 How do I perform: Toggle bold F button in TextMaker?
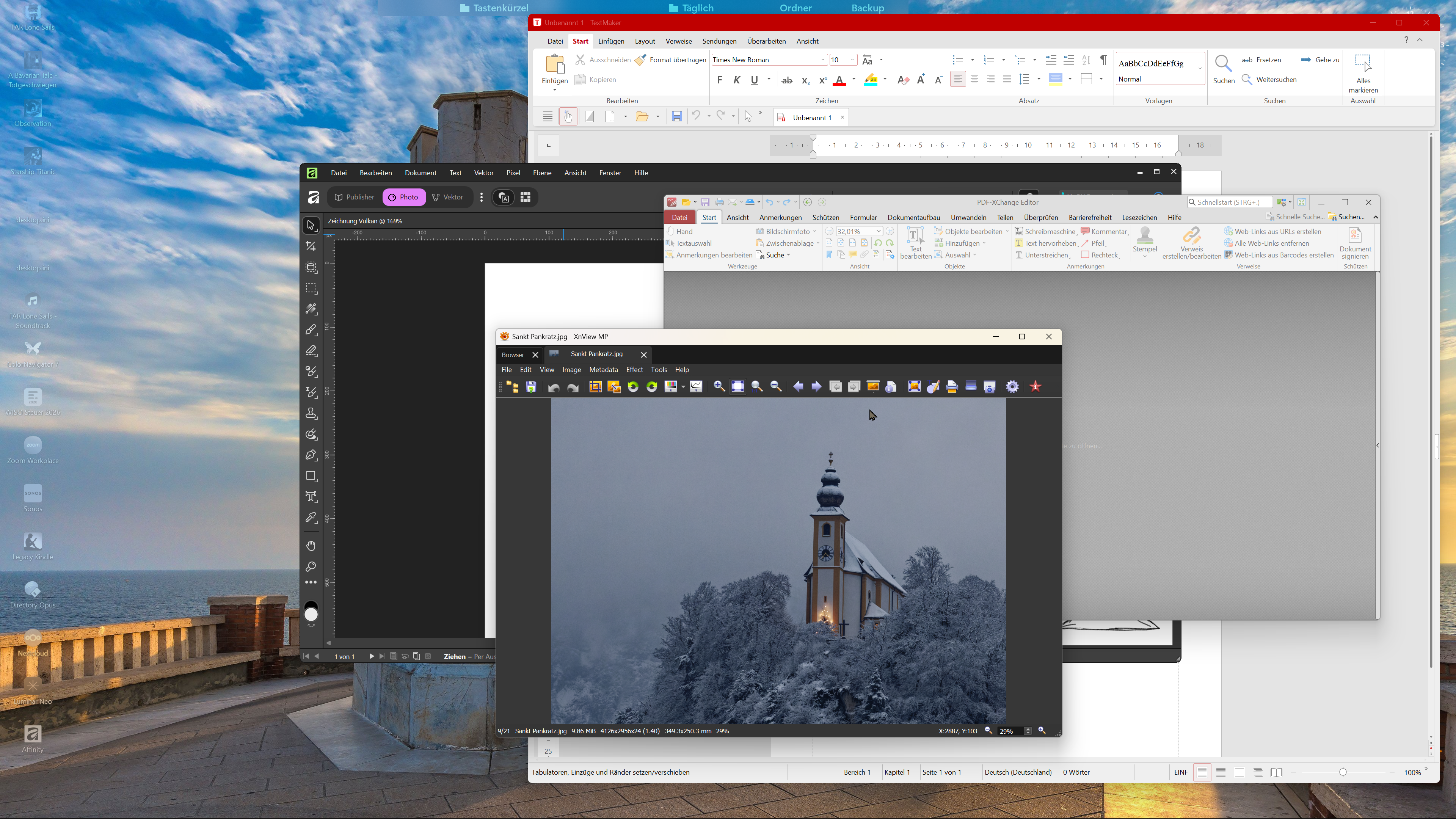[720, 80]
